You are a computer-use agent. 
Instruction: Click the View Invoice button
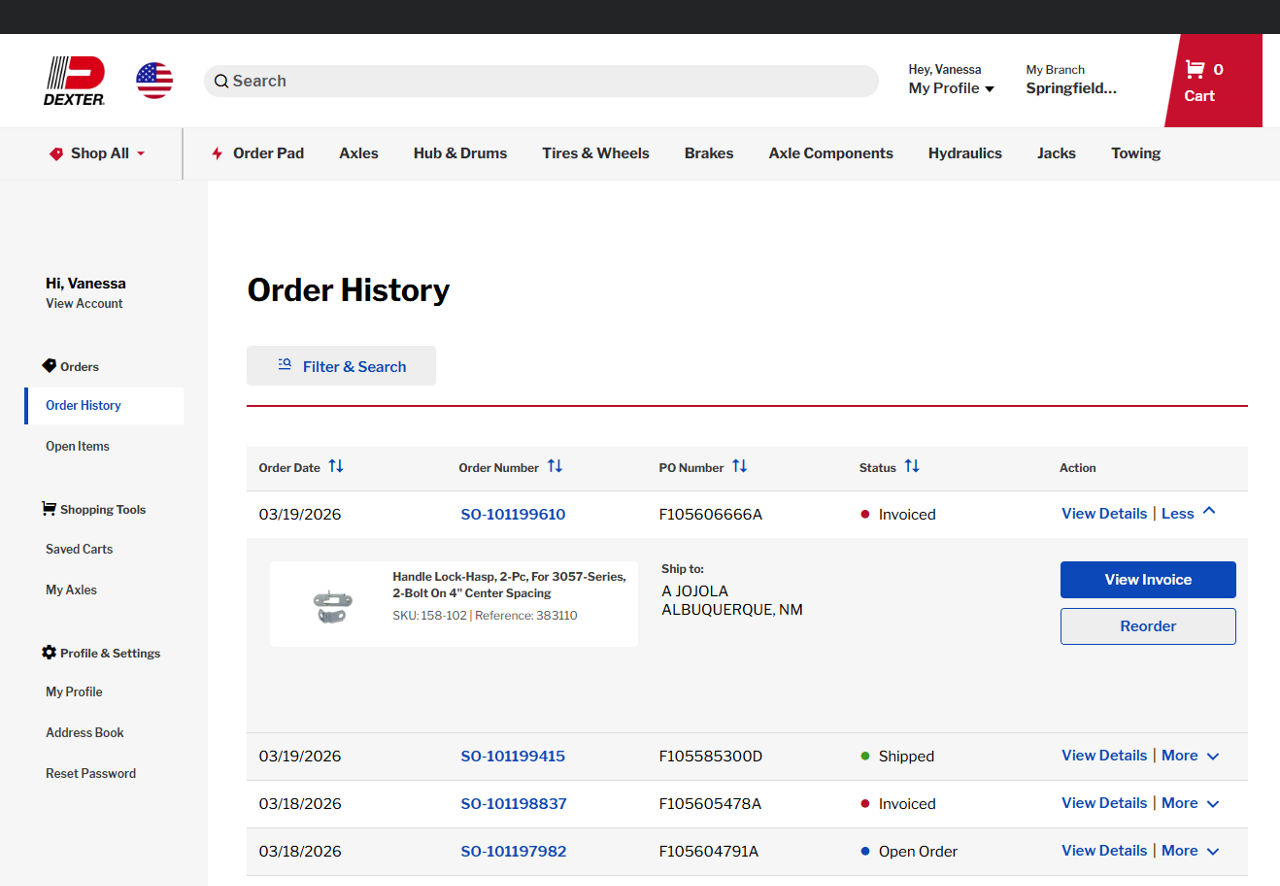pyautogui.click(x=1148, y=580)
